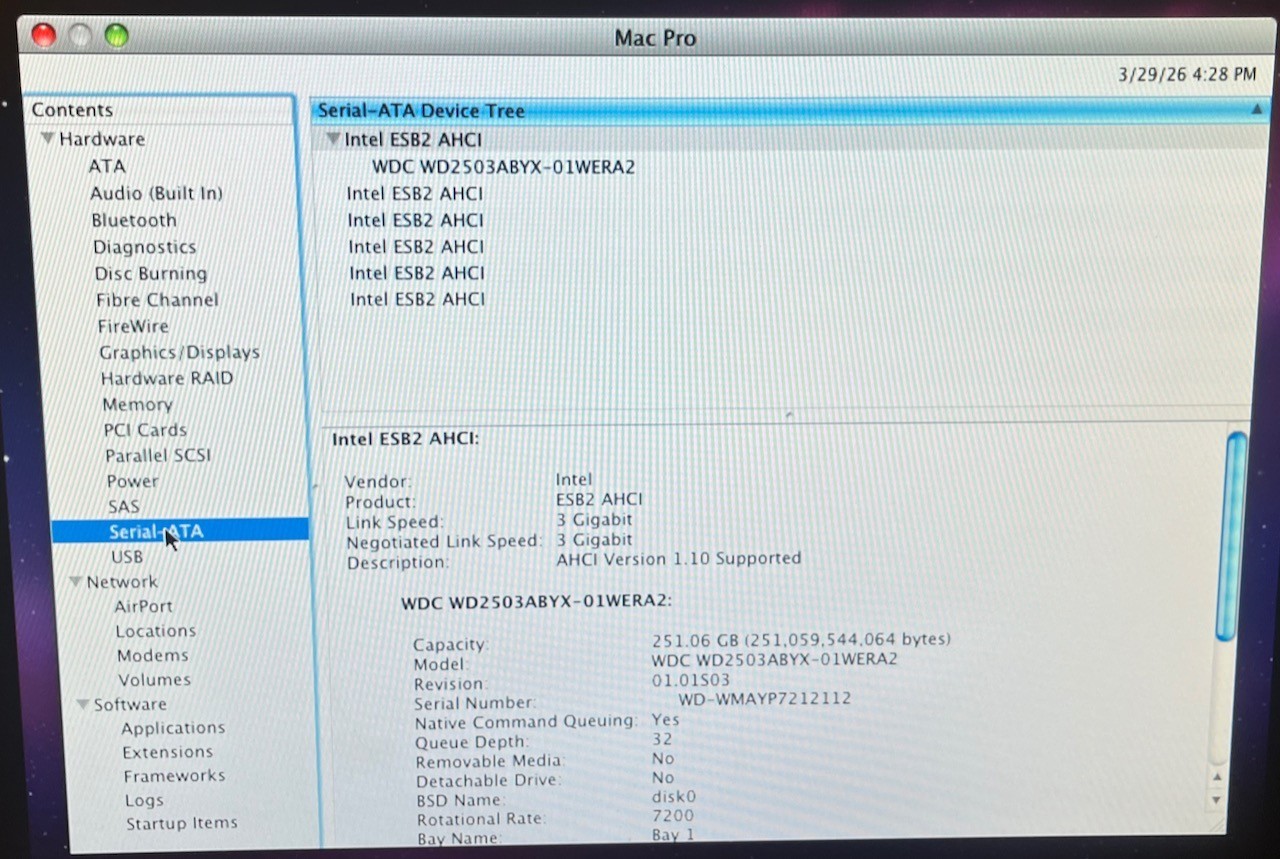The height and width of the screenshot is (859, 1280).
Task: Select WDC WD2503ABYX-01WERA2 in the device tree
Action: 503,166
